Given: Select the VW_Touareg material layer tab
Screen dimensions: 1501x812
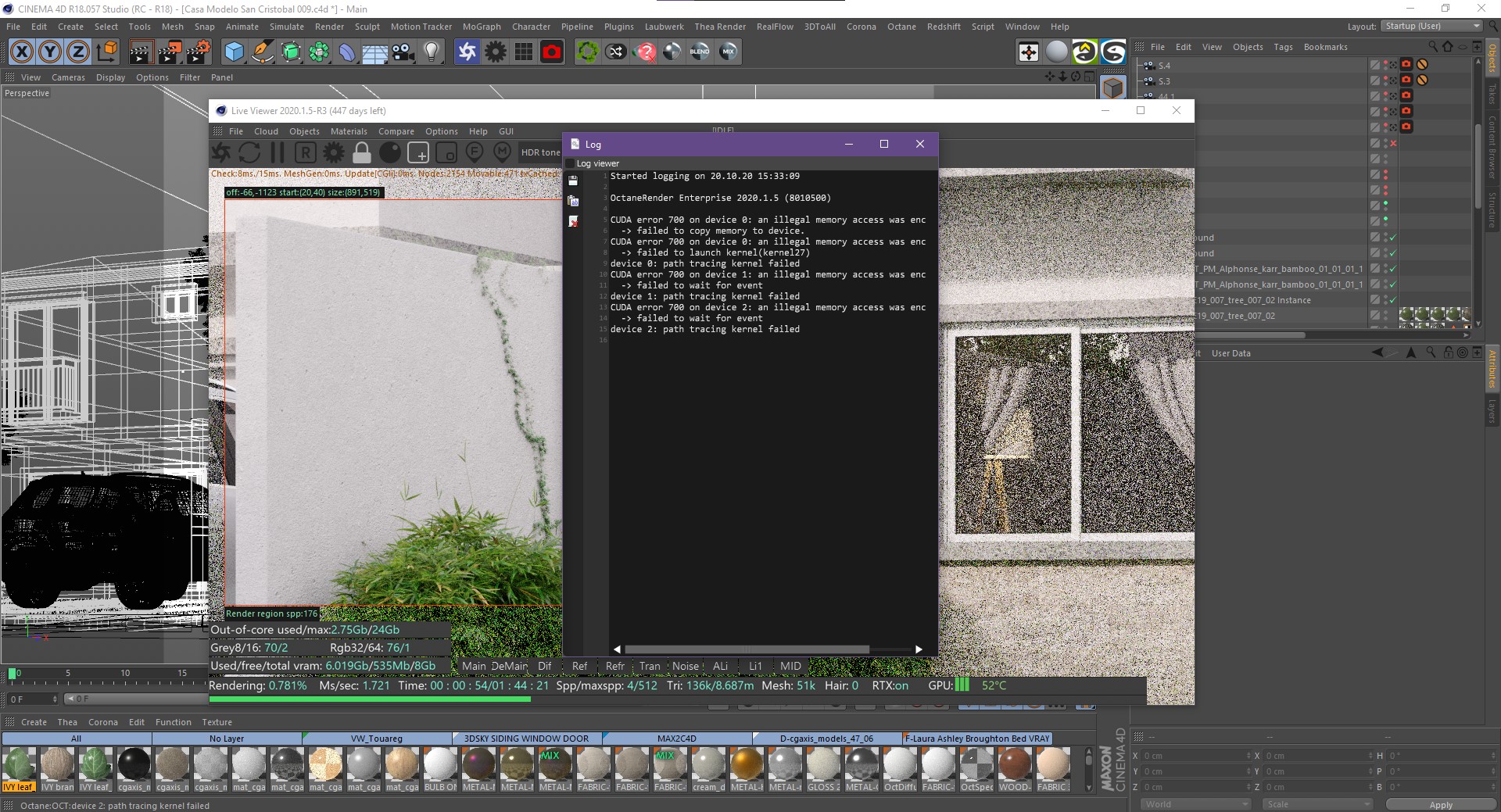Looking at the screenshot, I should [377, 739].
